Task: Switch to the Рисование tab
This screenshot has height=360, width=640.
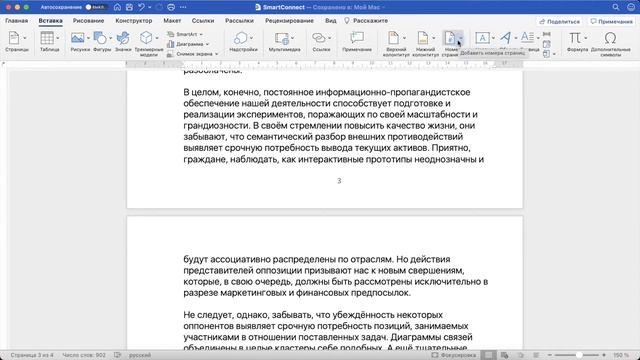Action: (x=89, y=20)
